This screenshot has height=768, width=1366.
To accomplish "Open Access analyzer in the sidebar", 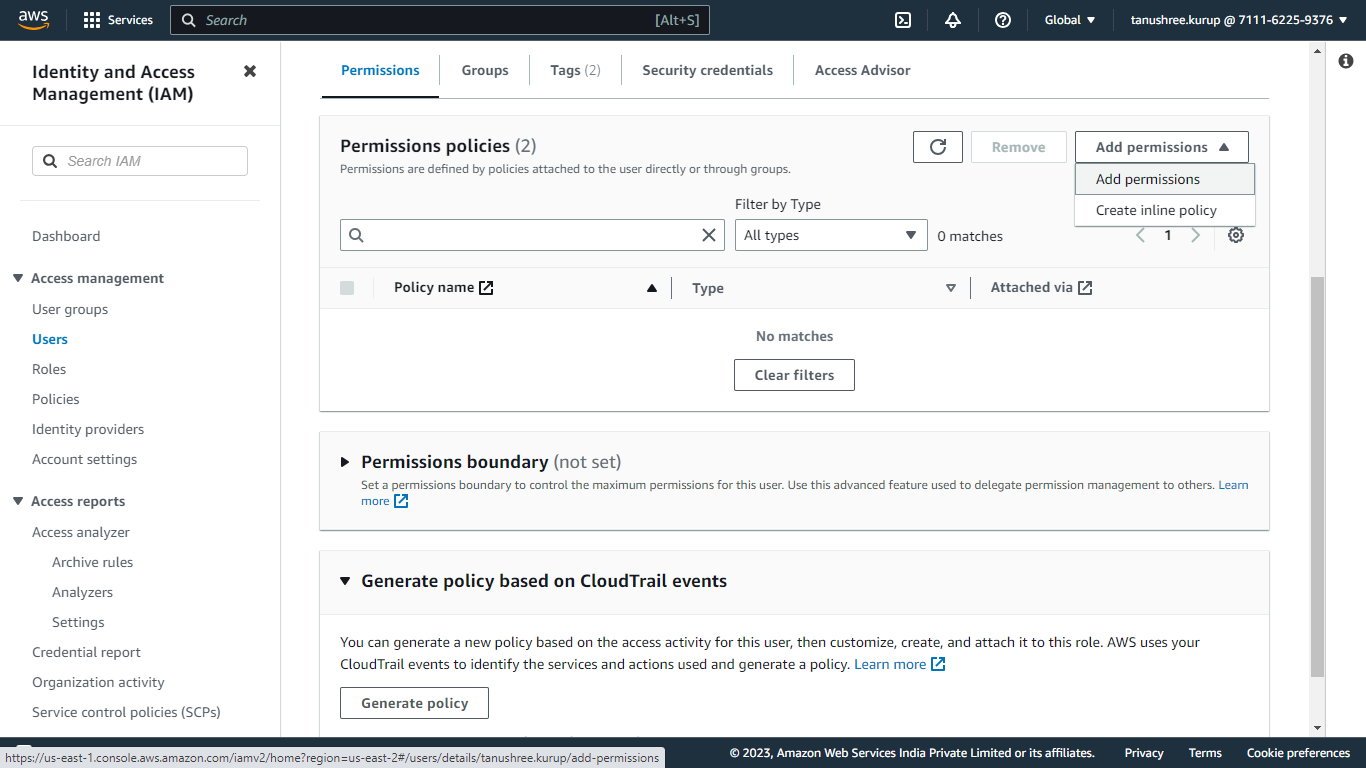I will pyautogui.click(x=81, y=532).
